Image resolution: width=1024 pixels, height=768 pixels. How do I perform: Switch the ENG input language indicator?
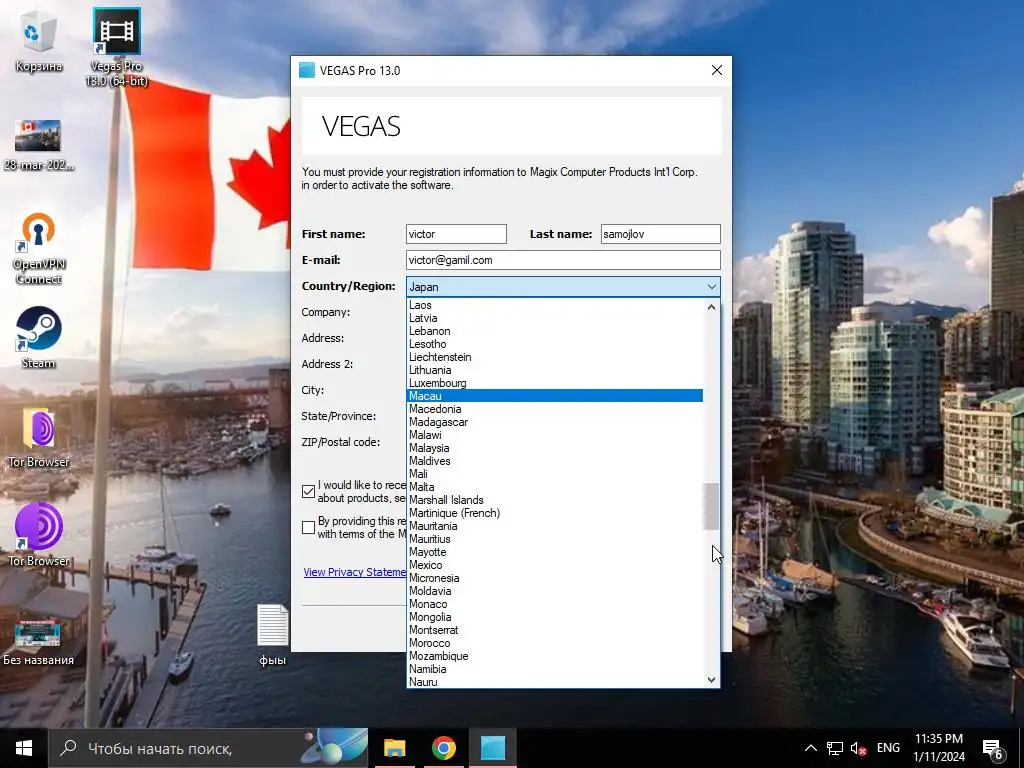(x=888, y=748)
